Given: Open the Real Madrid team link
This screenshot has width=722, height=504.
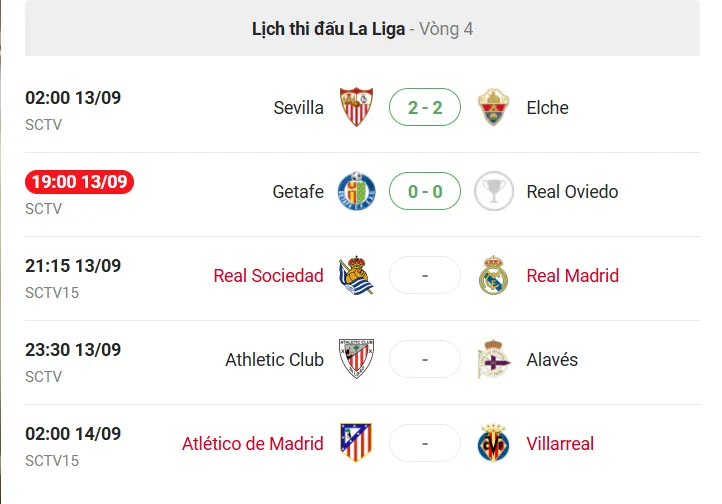Looking at the screenshot, I should (x=572, y=276).
